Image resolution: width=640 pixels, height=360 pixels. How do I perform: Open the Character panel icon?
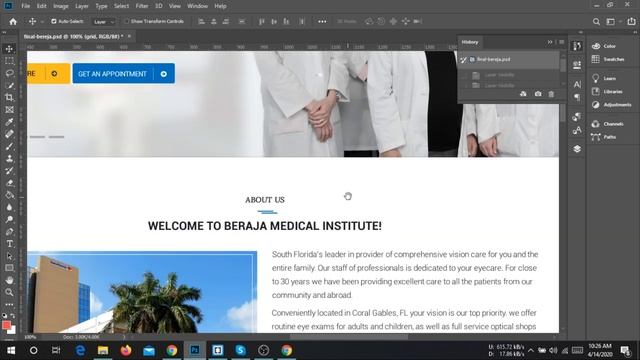tap(577, 84)
